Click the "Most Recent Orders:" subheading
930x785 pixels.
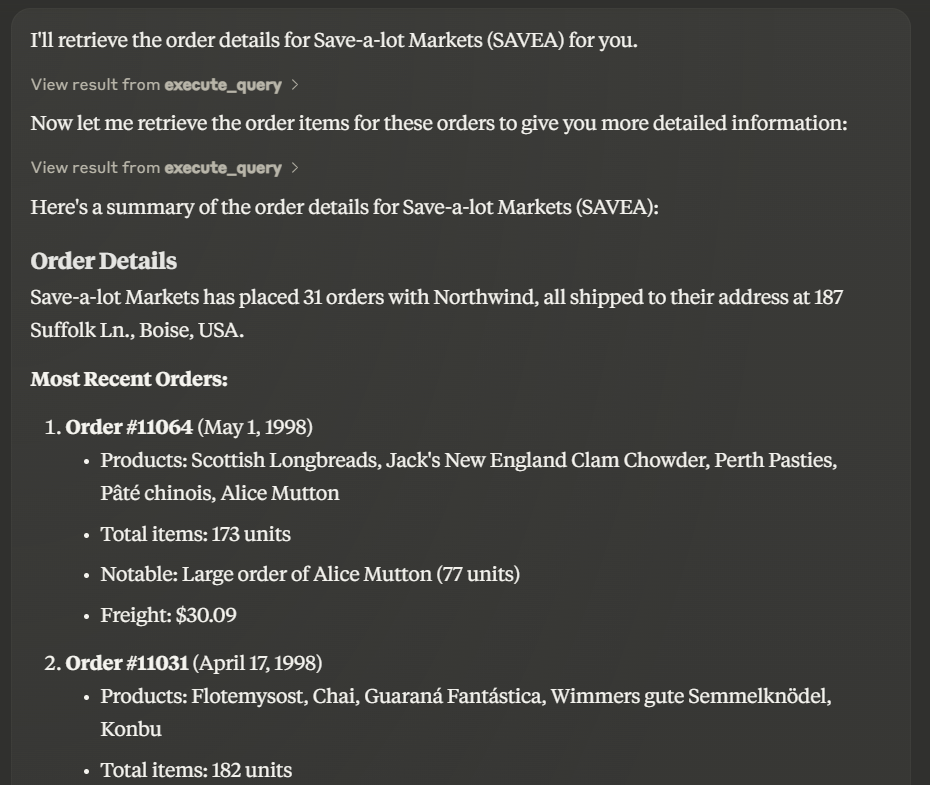click(129, 379)
